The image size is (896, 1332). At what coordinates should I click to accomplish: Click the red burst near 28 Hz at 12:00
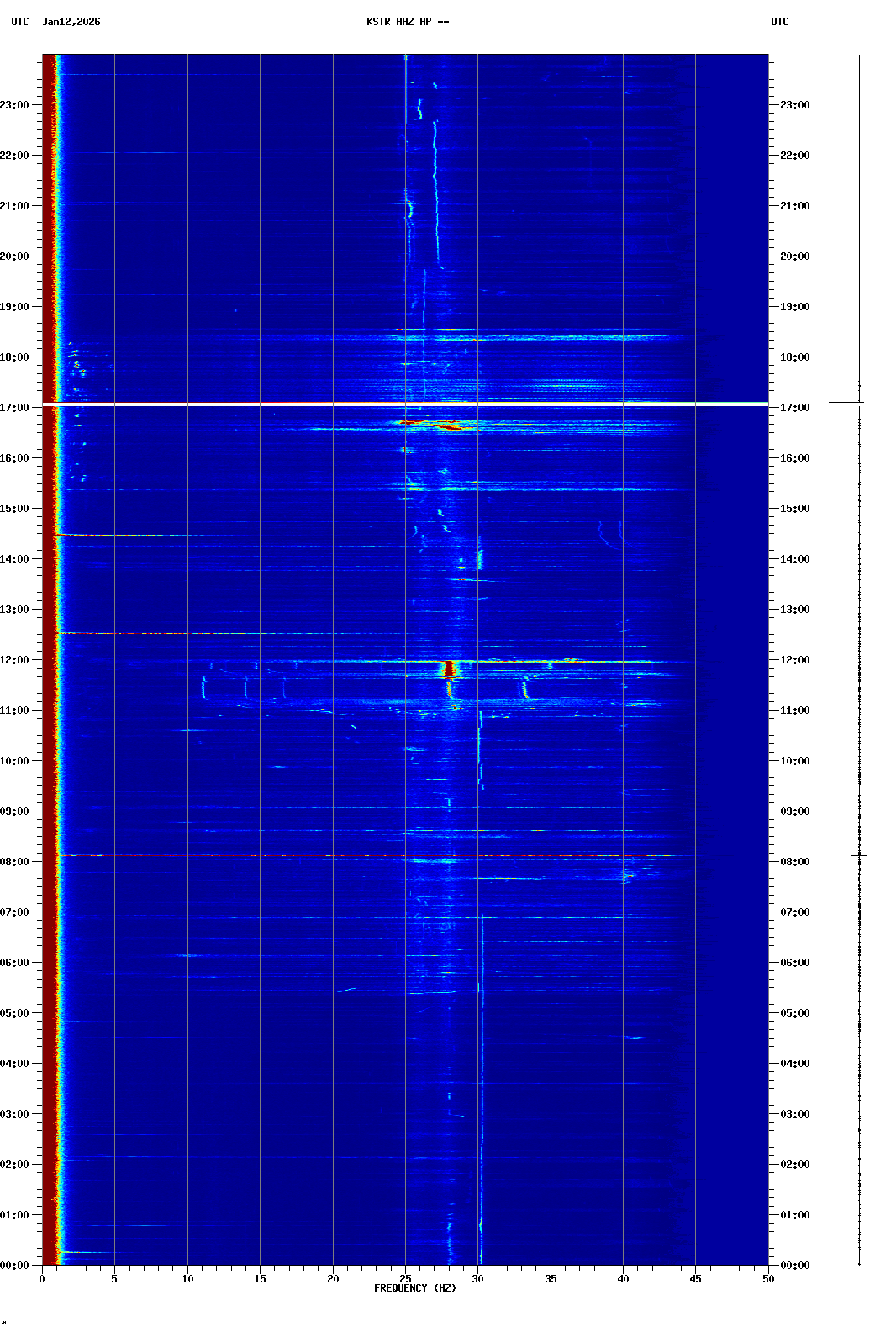pos(450,669)
